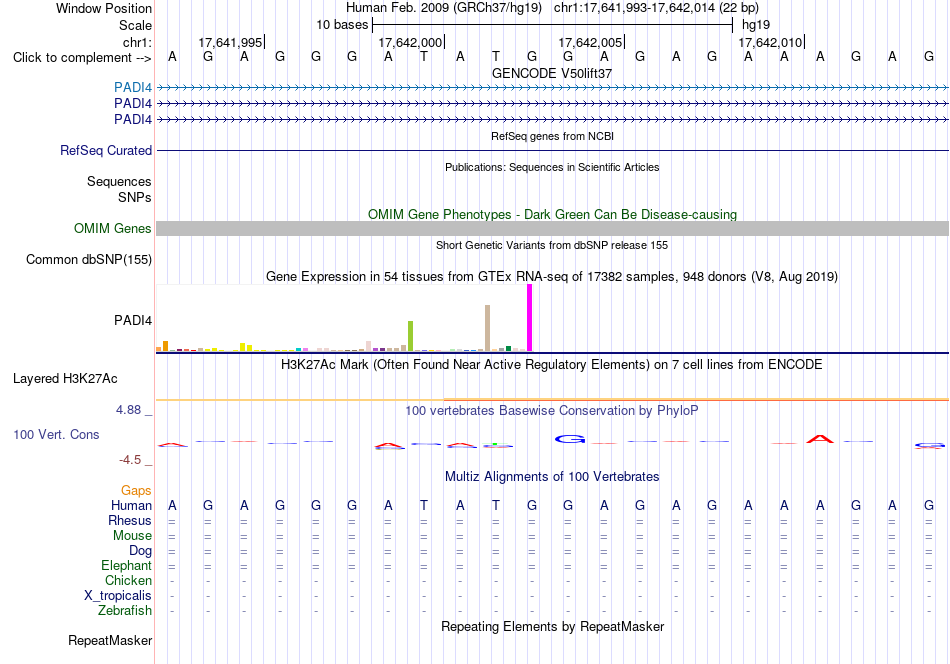
Task: Click the Window Position label
Action: [104, 8]
